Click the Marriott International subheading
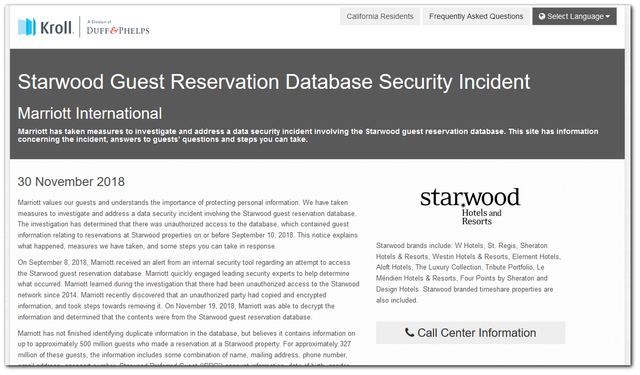 click(x=90, y=113)
